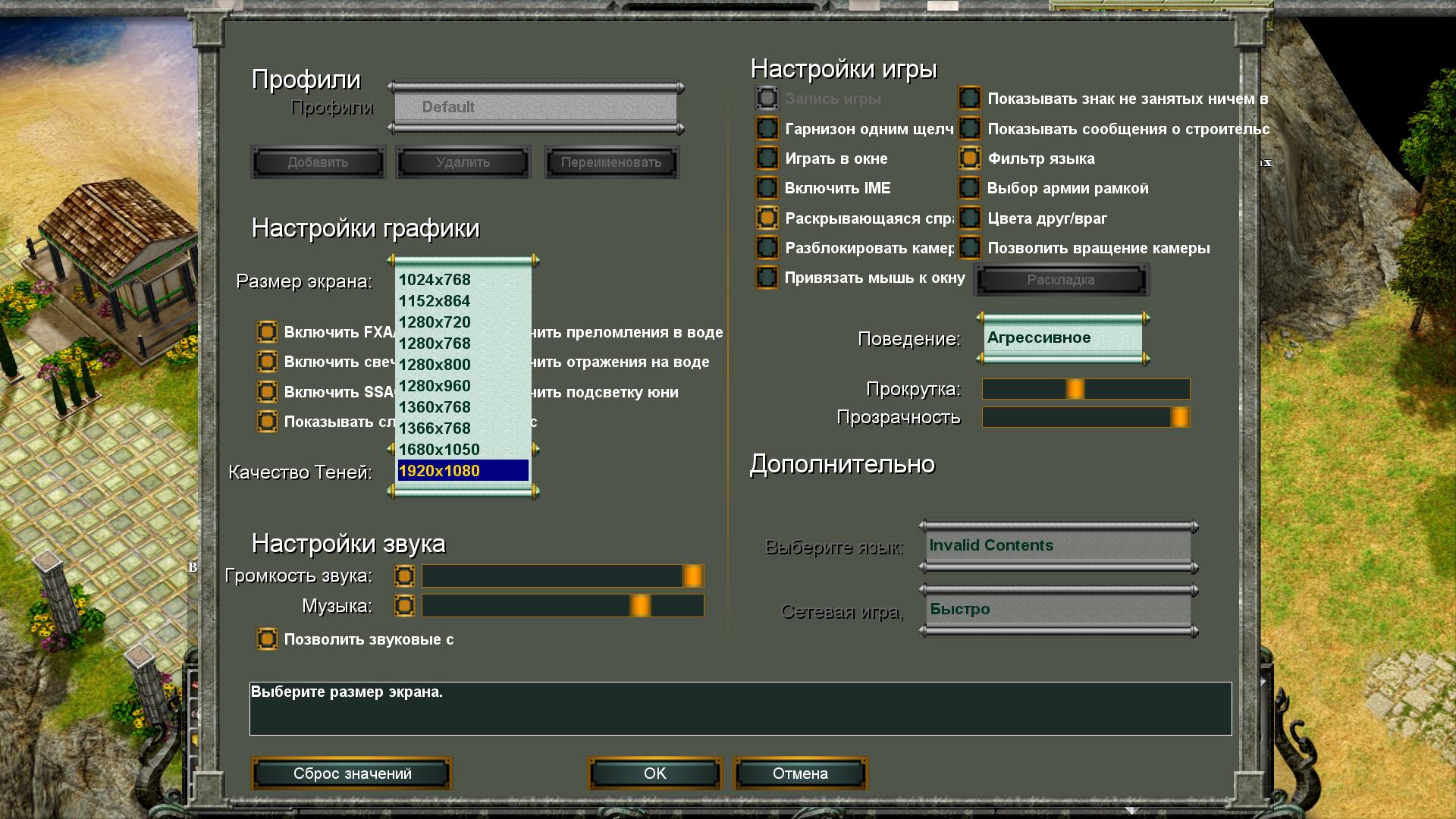Toggle Позволить звуковые checkbox
The width and height of the screenshot is (1456, 819).
[x=267, y=639]
